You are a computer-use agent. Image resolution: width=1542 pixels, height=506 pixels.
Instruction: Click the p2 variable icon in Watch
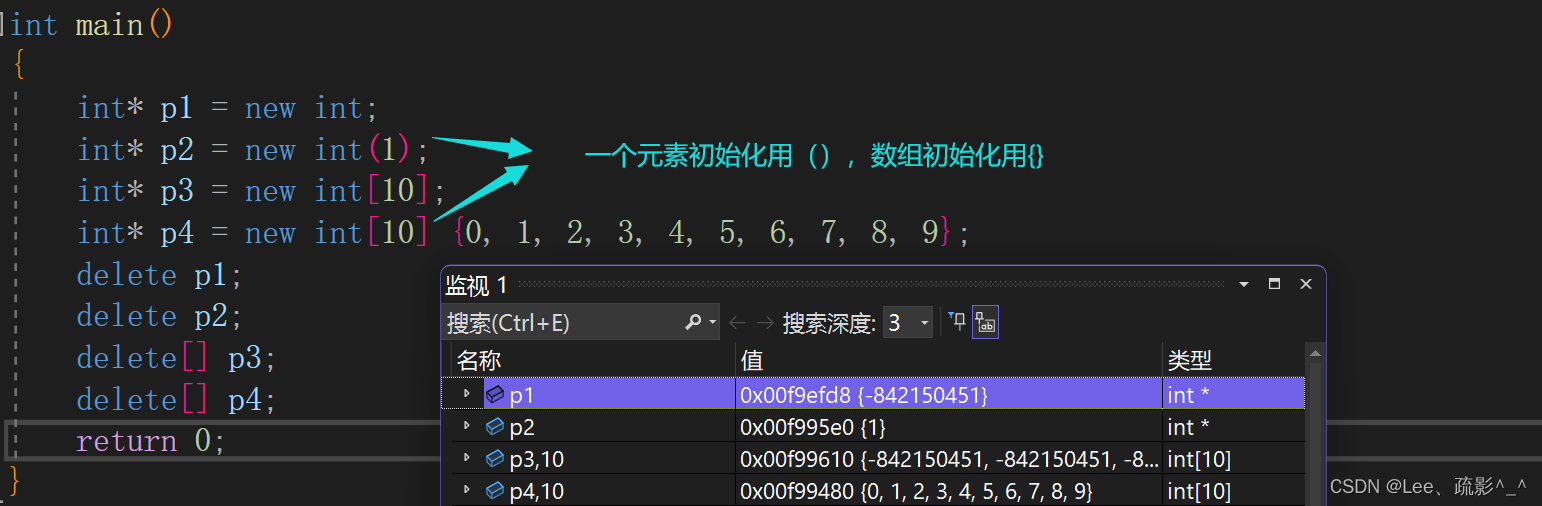pos(494,427)
